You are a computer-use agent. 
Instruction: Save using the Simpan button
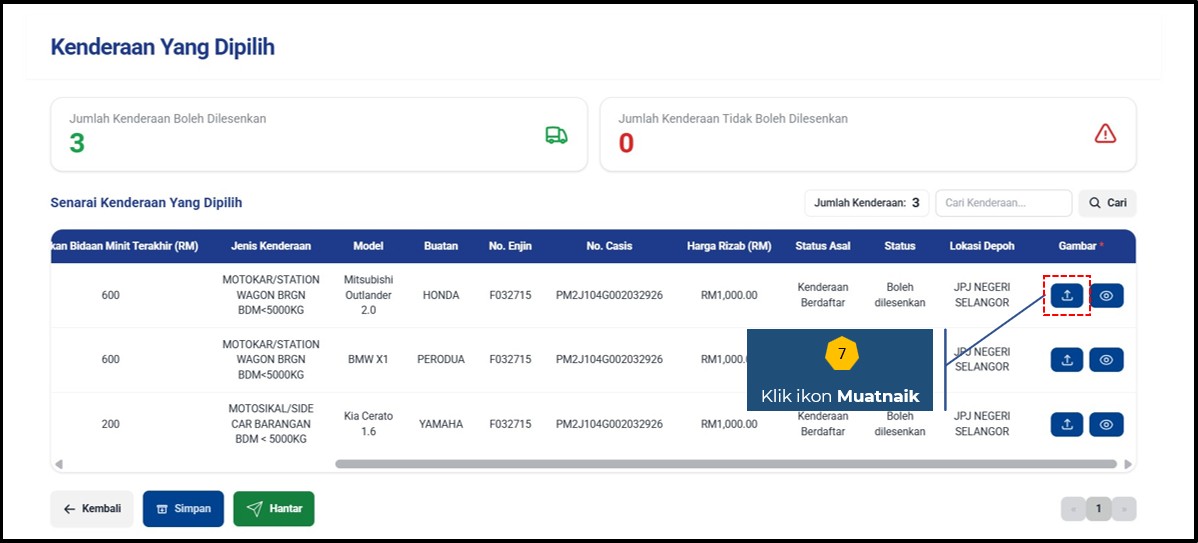183,509
